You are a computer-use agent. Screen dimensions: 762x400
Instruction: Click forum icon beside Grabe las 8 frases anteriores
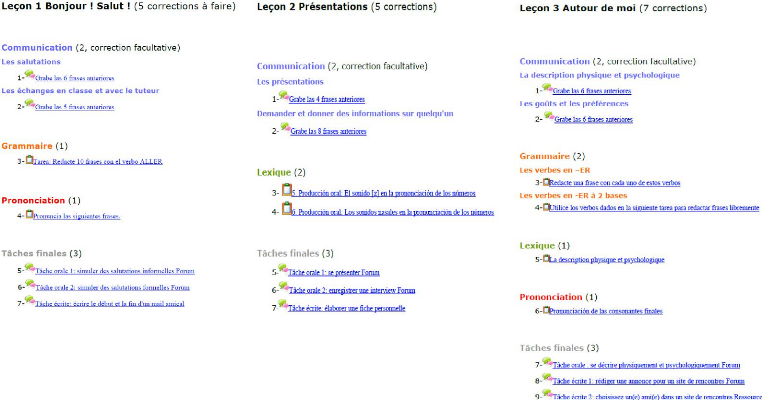[285, 128]
